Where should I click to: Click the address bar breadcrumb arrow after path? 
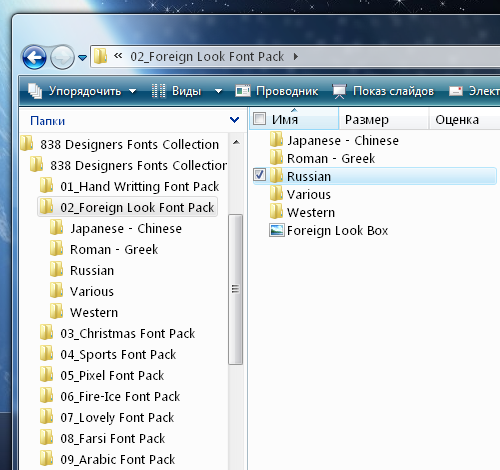[296, 57]
